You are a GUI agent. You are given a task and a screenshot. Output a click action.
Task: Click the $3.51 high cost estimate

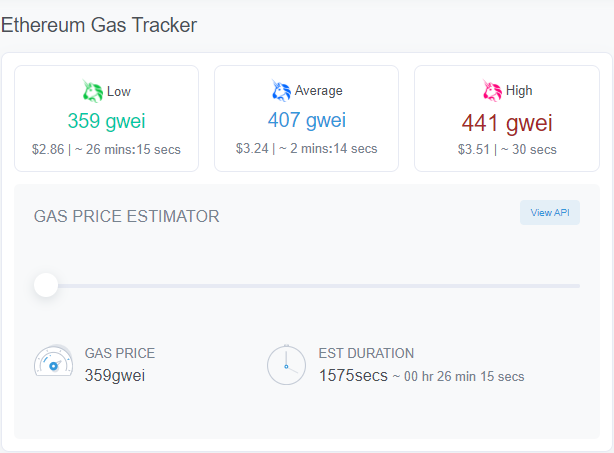tap(475, 149)
